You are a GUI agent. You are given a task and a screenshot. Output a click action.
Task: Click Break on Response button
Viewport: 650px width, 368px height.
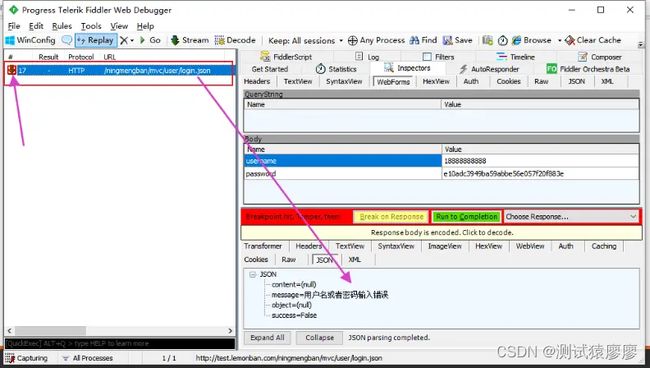392,217
